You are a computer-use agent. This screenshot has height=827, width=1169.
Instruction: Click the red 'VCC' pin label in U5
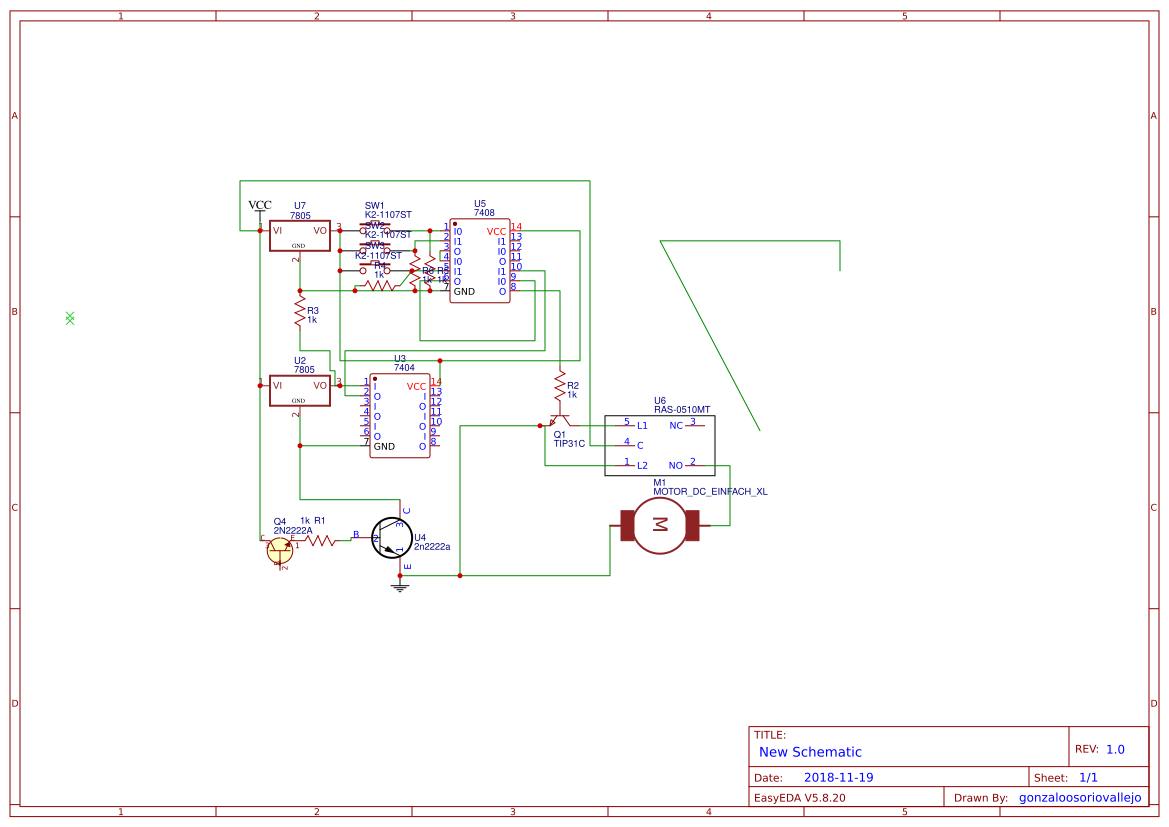pyautogui.click(x=496, y=232)
